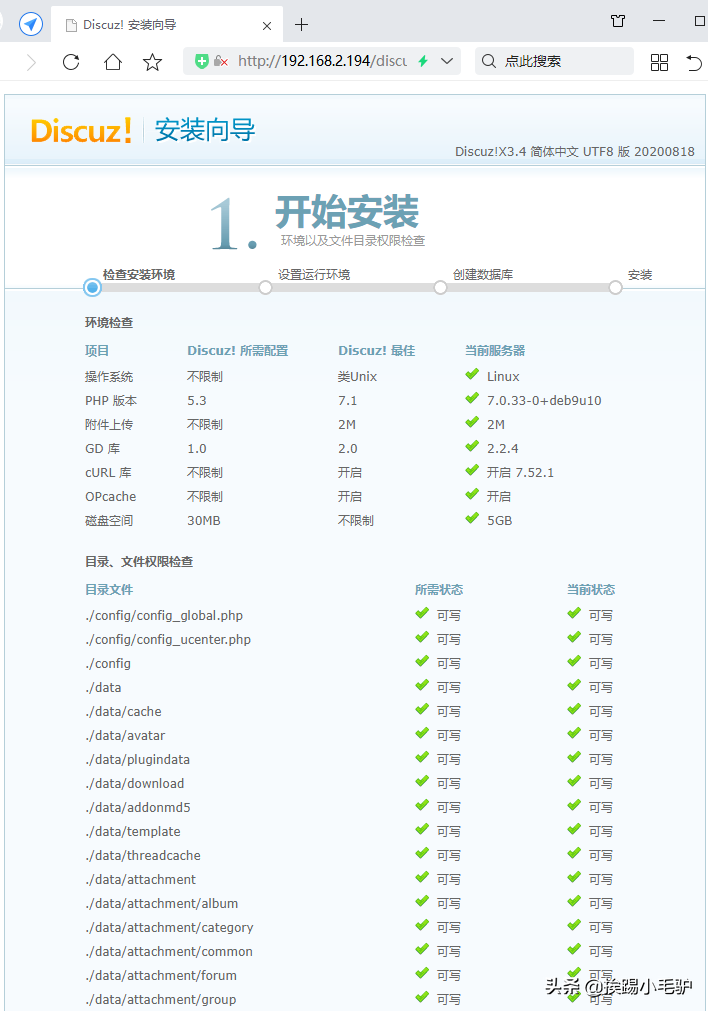Screen dimensions: 708x1011
Task: Click the insecure connection lock icon
Action: tap(221, 61)
